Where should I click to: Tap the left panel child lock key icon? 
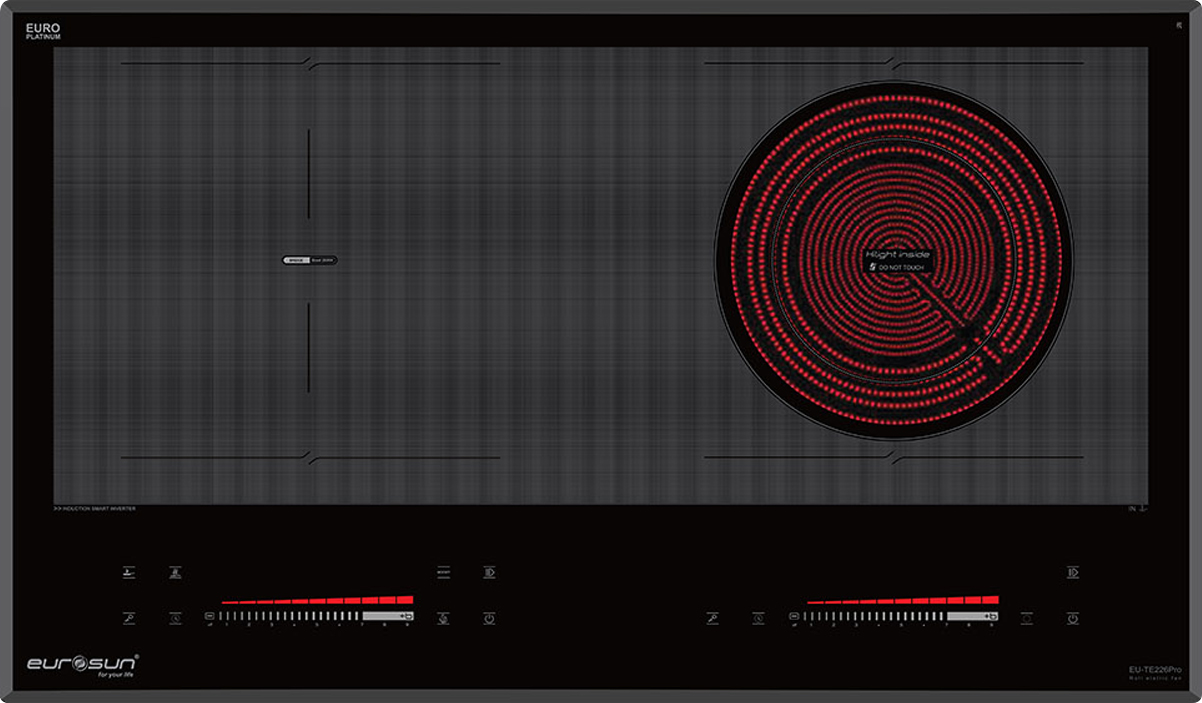coord(129,619)
